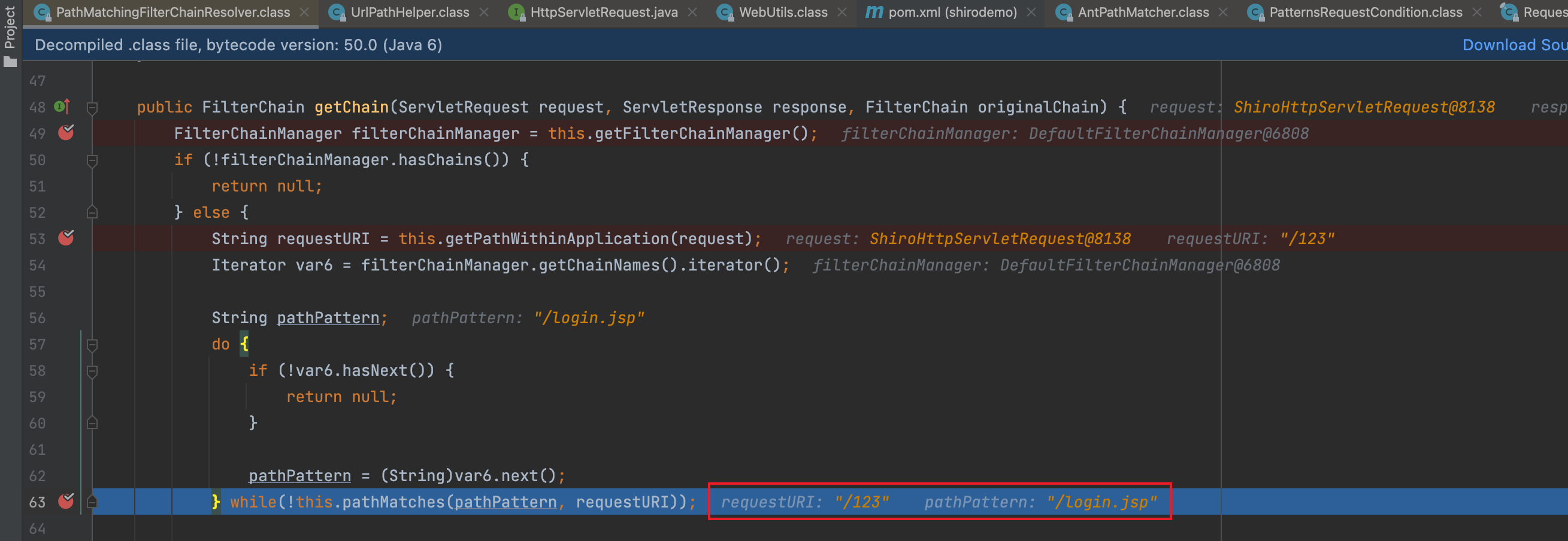This screenshot has width=1568, height=541.
Task: Click class icon on AntPathMatcher tab
Action: [1064, 12]
